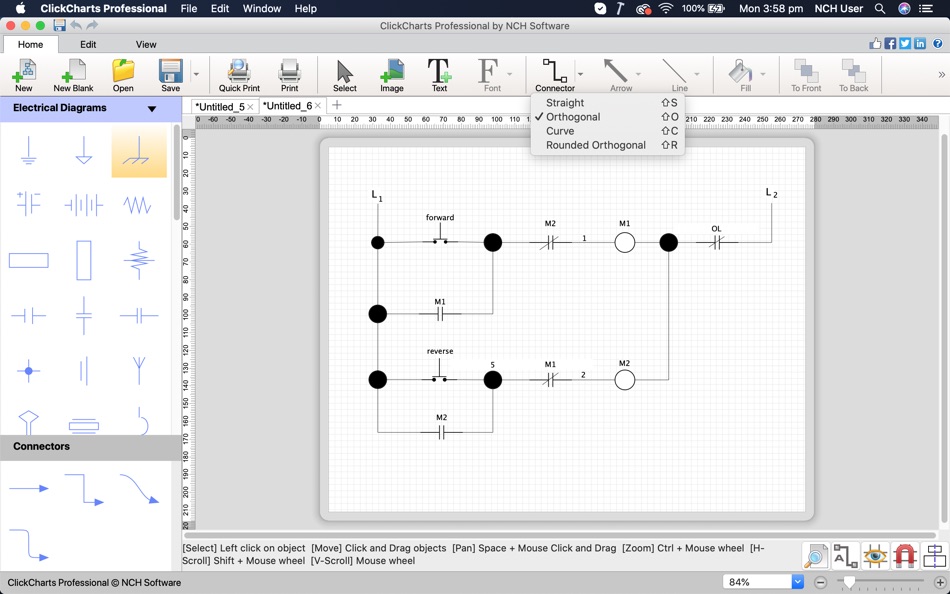Image resolution: width=950 pixels, height=594 pixels.
Task: Toggle grid visibility with the eye icon
Action: (x=875, y=556)
